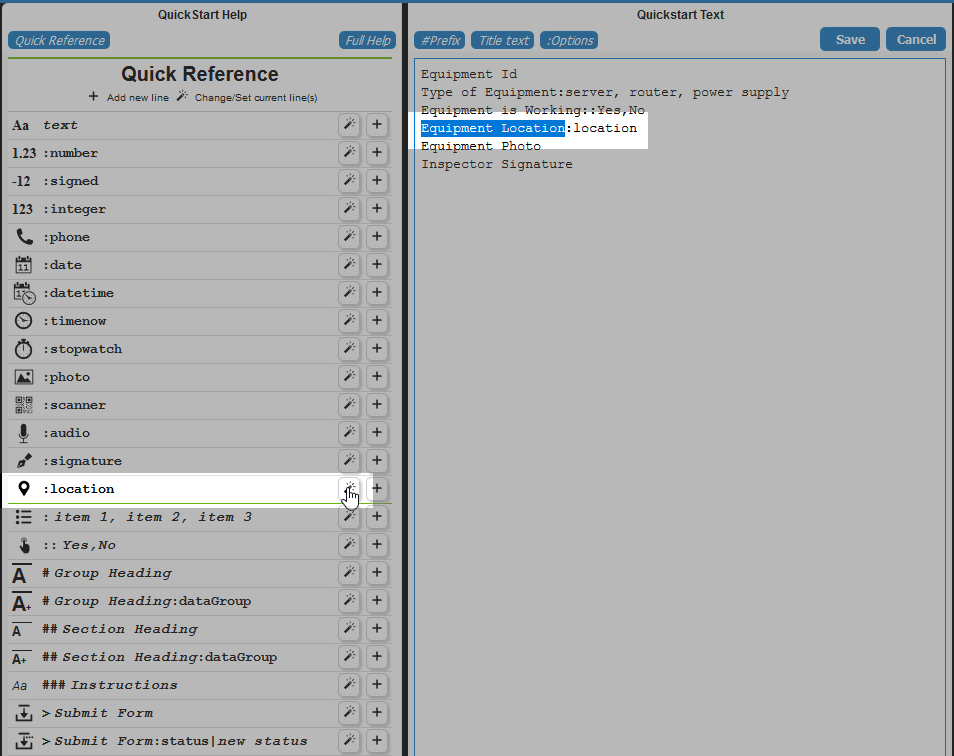This screenshot has width=954, height=756.
Task: Add a :signed line with its plus icon
Action: point(377,181)
